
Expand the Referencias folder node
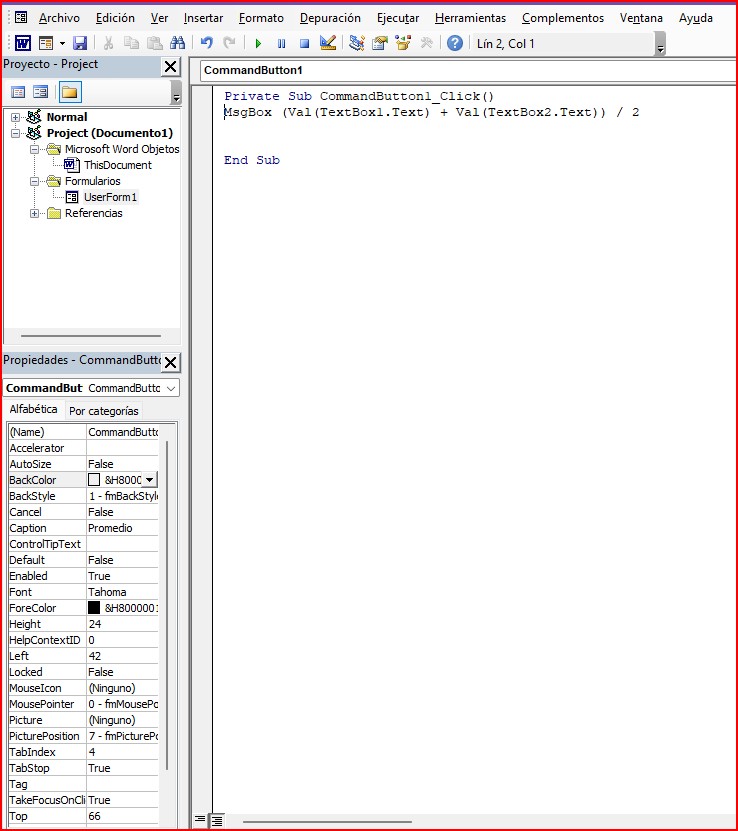click(x=36, y=213)
